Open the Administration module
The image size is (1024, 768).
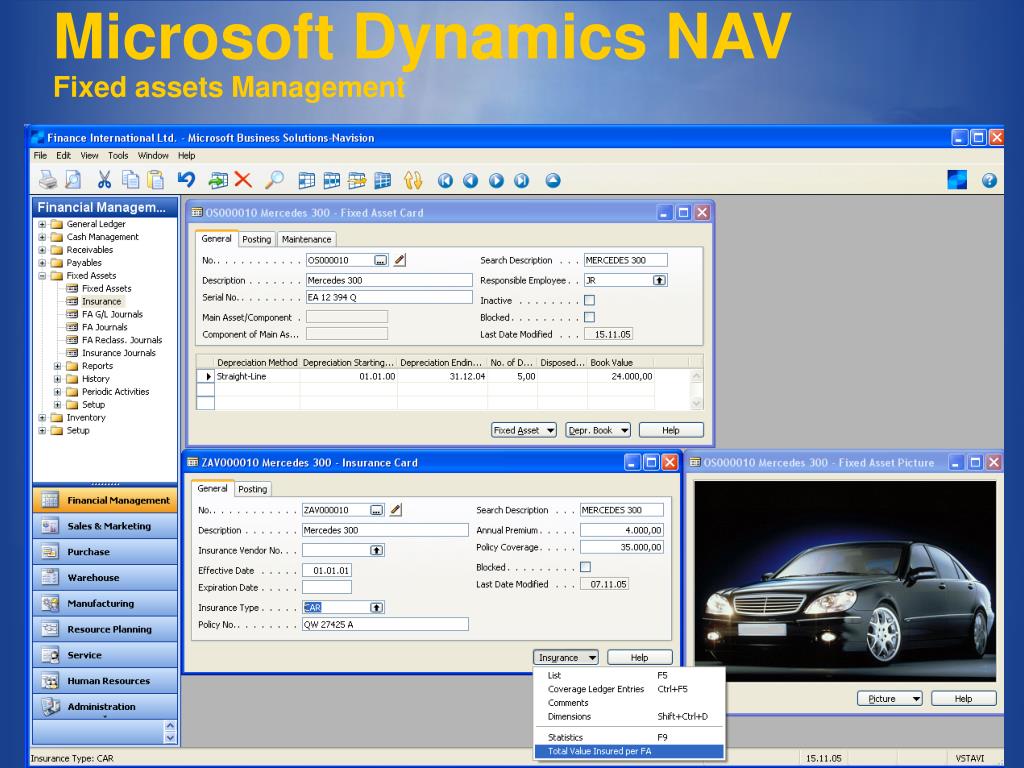pos(105,707)
